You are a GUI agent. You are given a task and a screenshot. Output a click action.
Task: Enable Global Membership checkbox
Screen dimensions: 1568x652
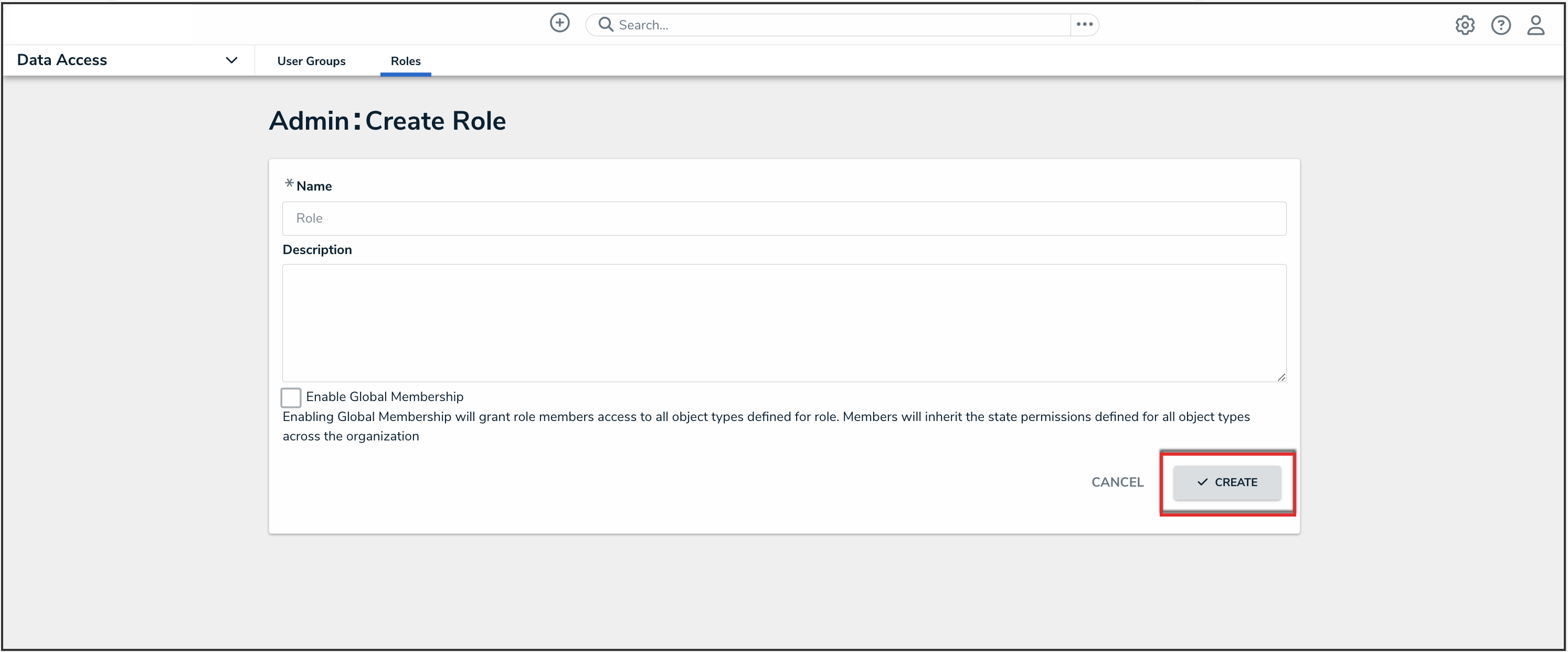click(291, 397)
